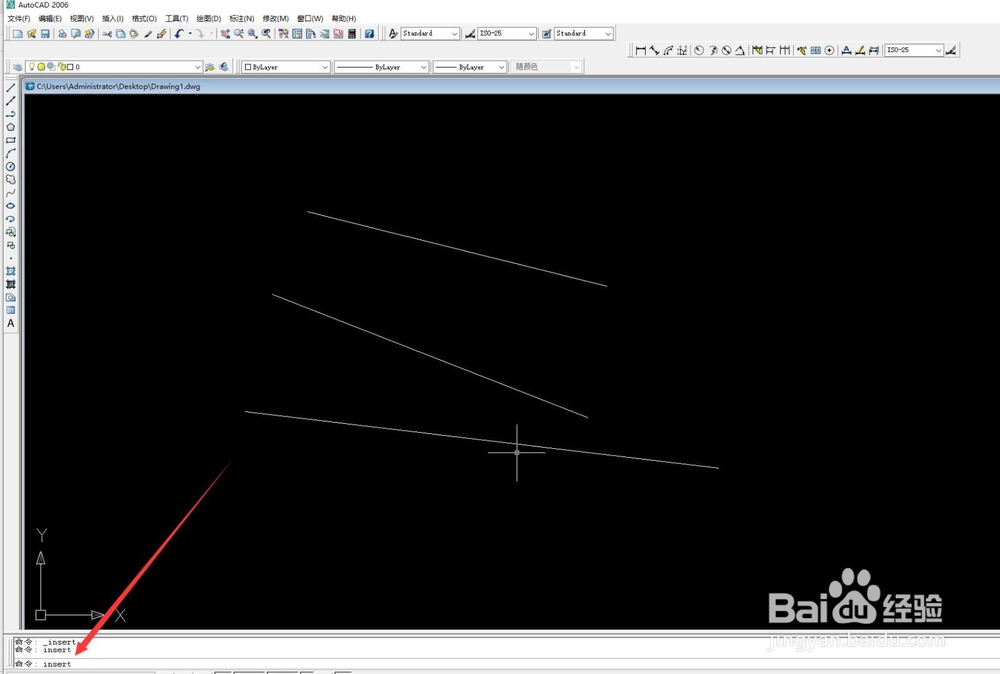Open the ByLayer lineweight dropdown

(501, 67)
